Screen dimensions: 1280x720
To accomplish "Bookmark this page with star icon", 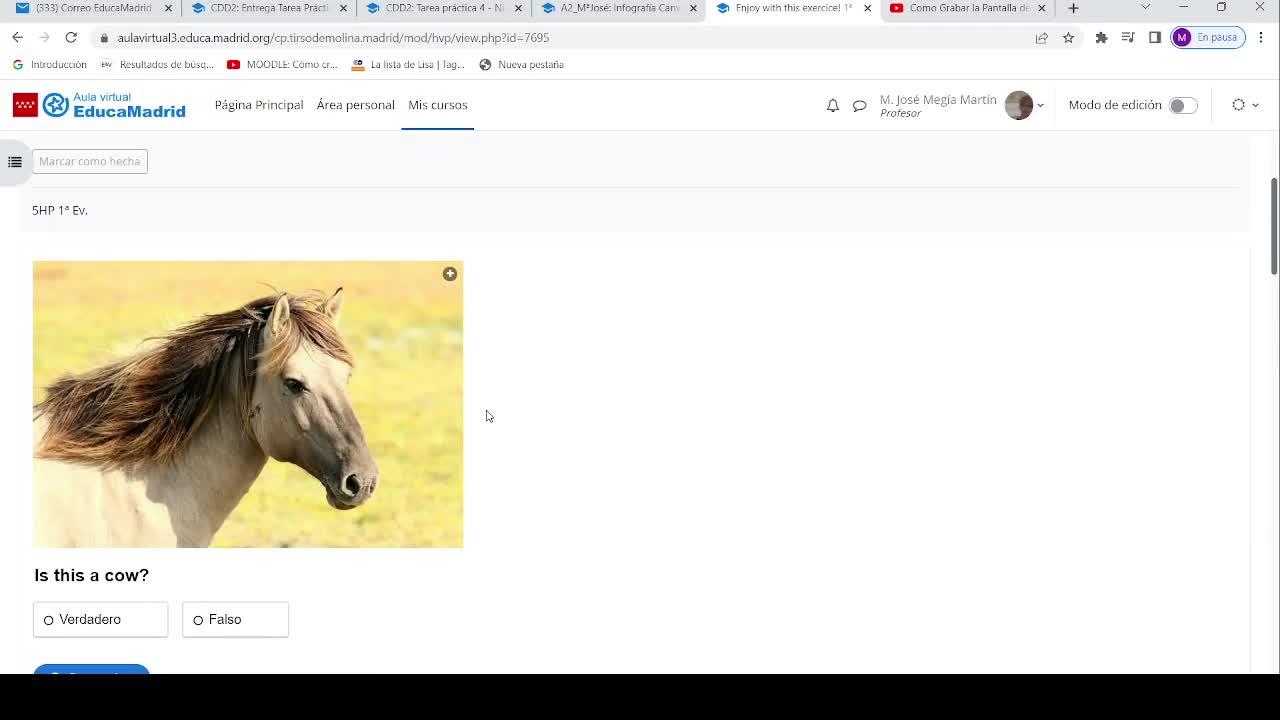I will (1068, 38).
